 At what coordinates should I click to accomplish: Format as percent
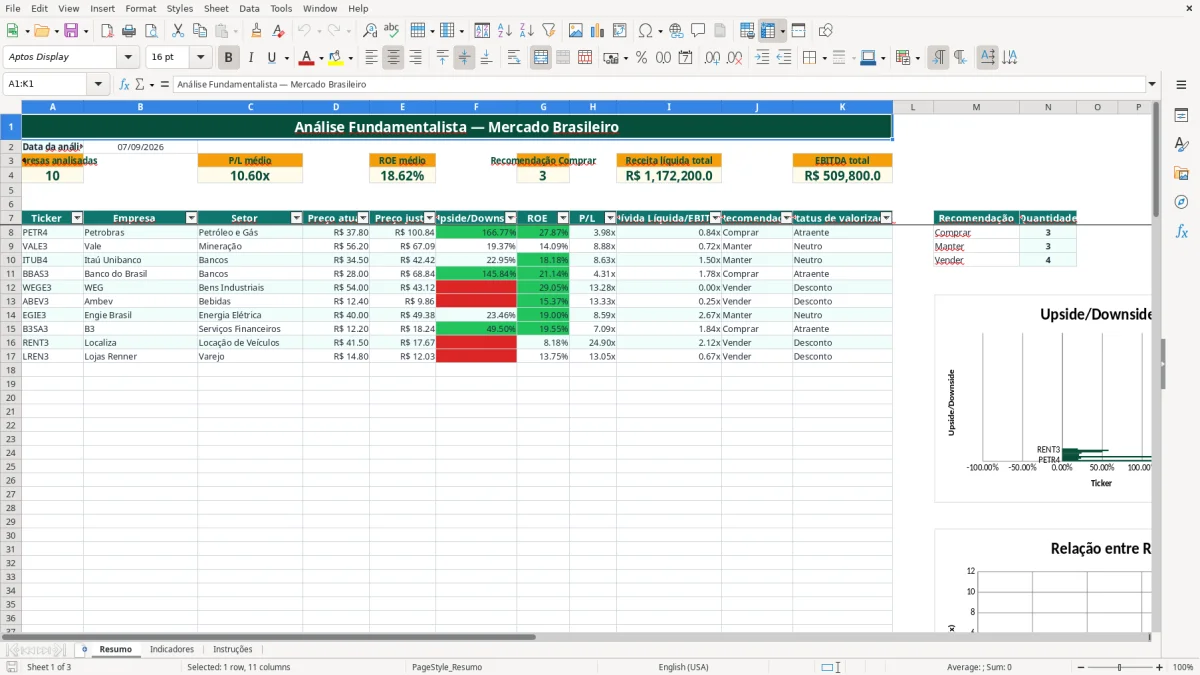(641, 58)
